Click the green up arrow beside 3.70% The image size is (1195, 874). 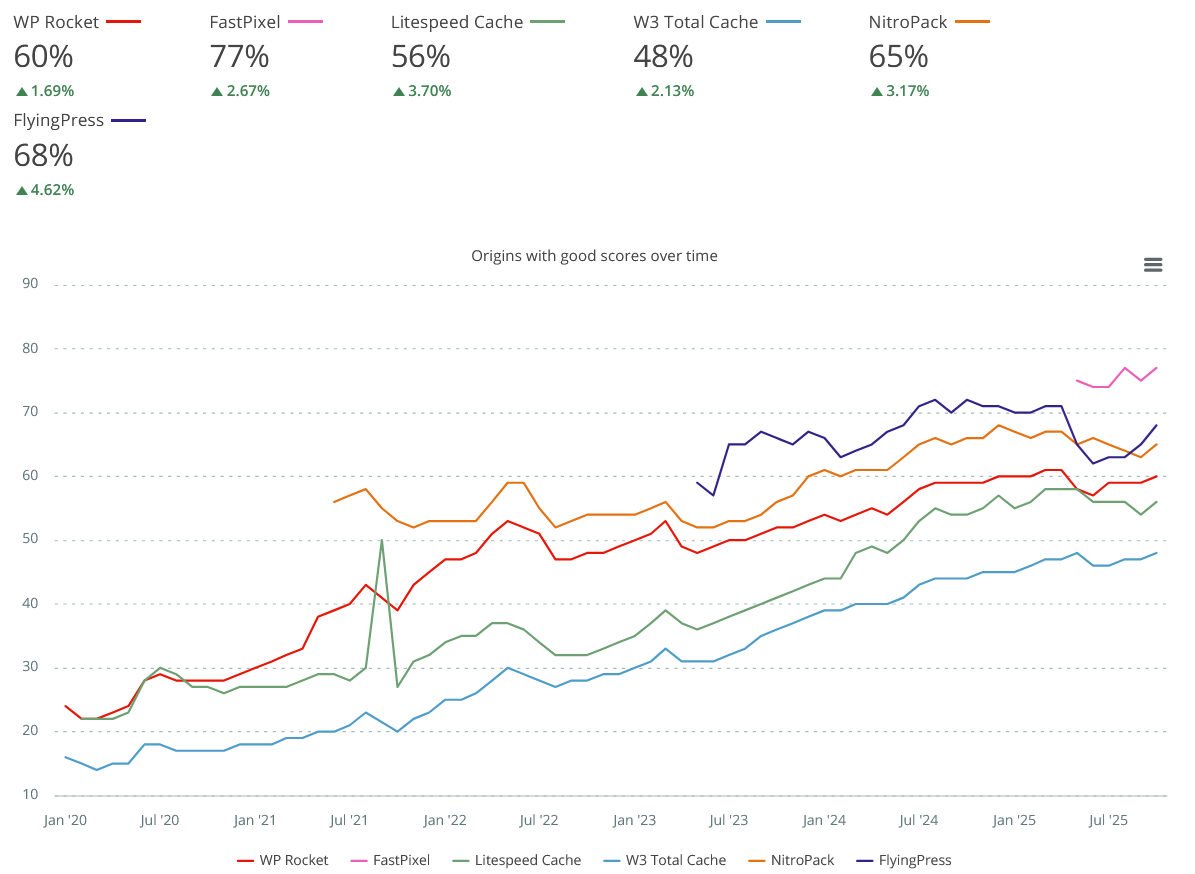(398, 91)
